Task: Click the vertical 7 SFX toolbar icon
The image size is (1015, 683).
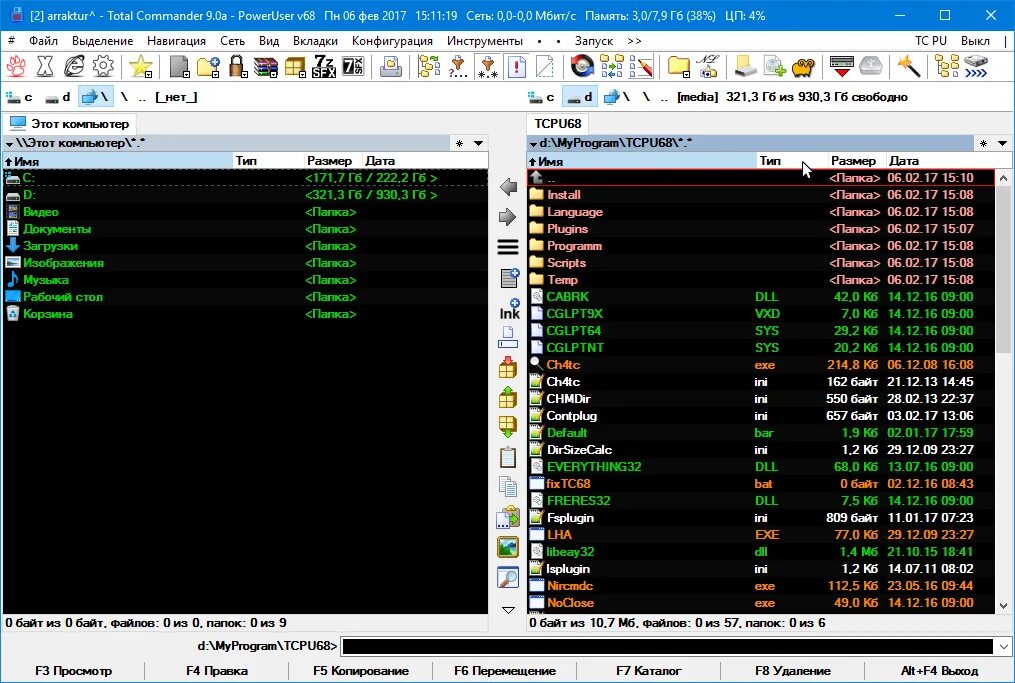Action: point(353,66)
